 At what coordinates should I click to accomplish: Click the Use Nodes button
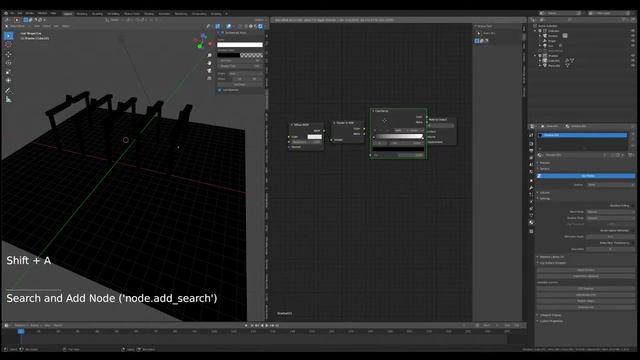tap(586, 176)
